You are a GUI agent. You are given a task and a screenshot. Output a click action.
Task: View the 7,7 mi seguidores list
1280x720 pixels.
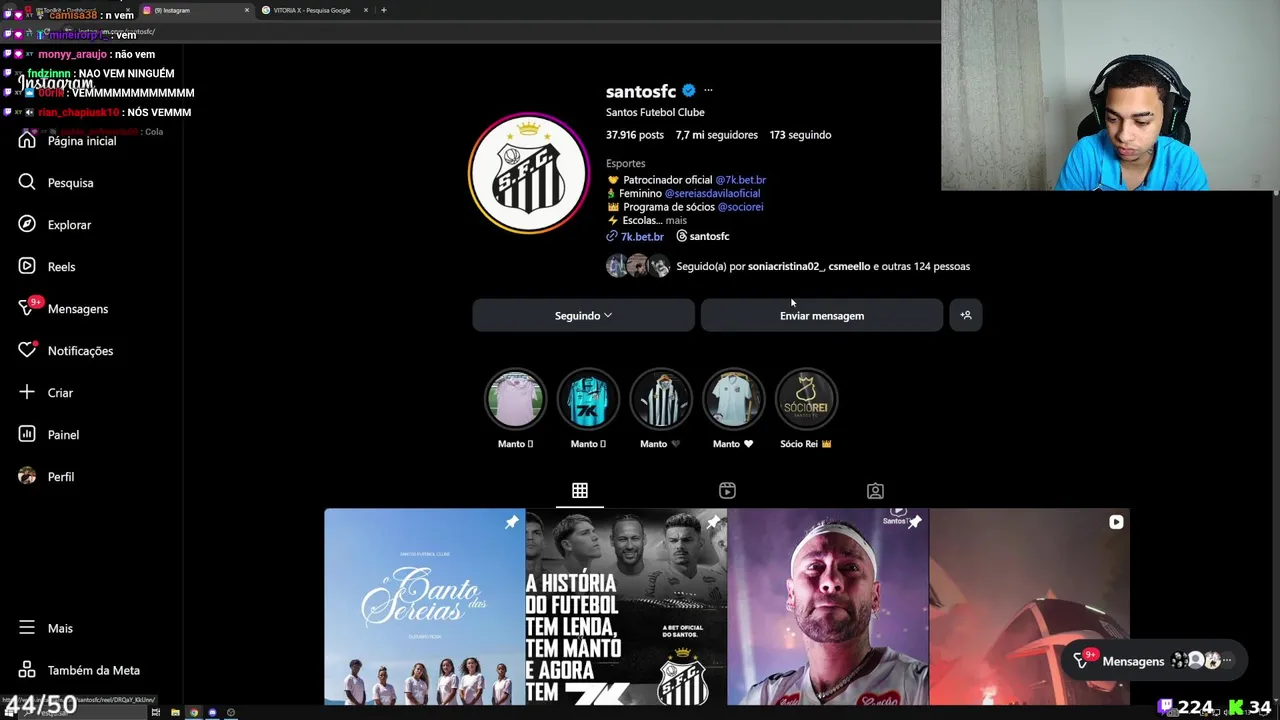point(716,135)
